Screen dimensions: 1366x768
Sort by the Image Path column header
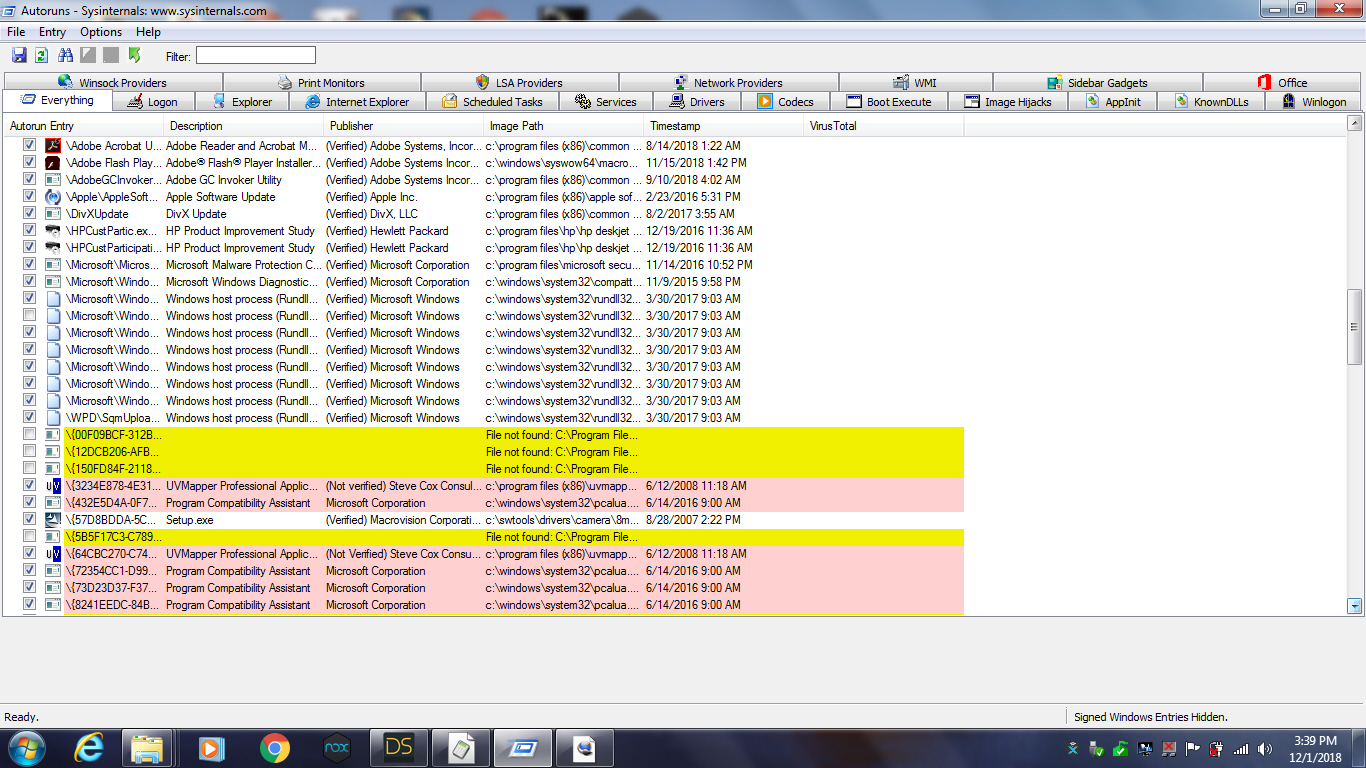coord(563,126)
